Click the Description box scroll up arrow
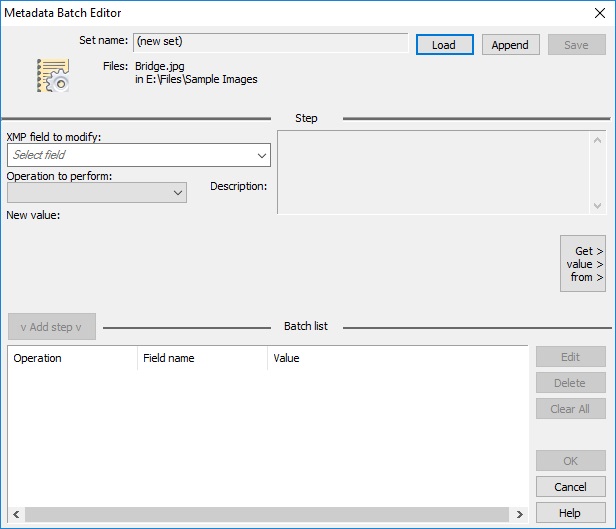 click(598, 140)
